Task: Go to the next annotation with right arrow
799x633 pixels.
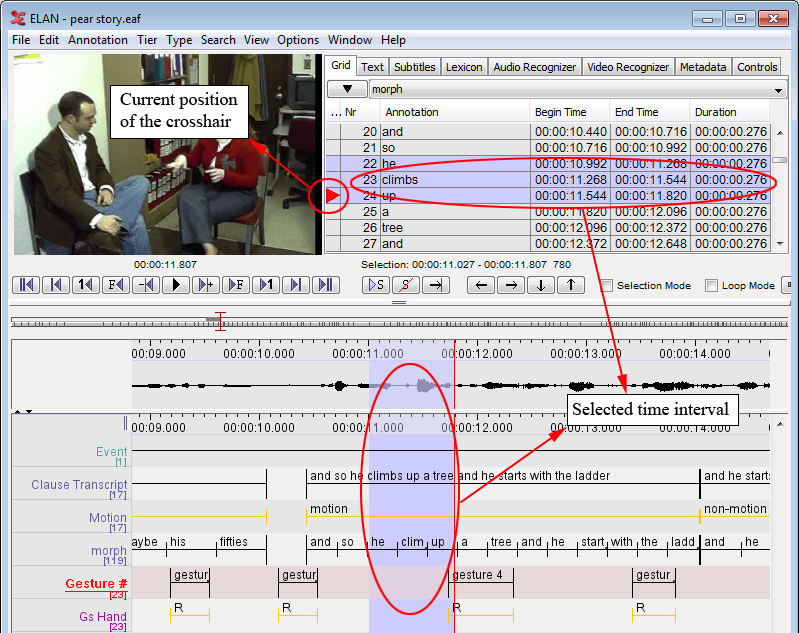Action: tap(511, 285)
